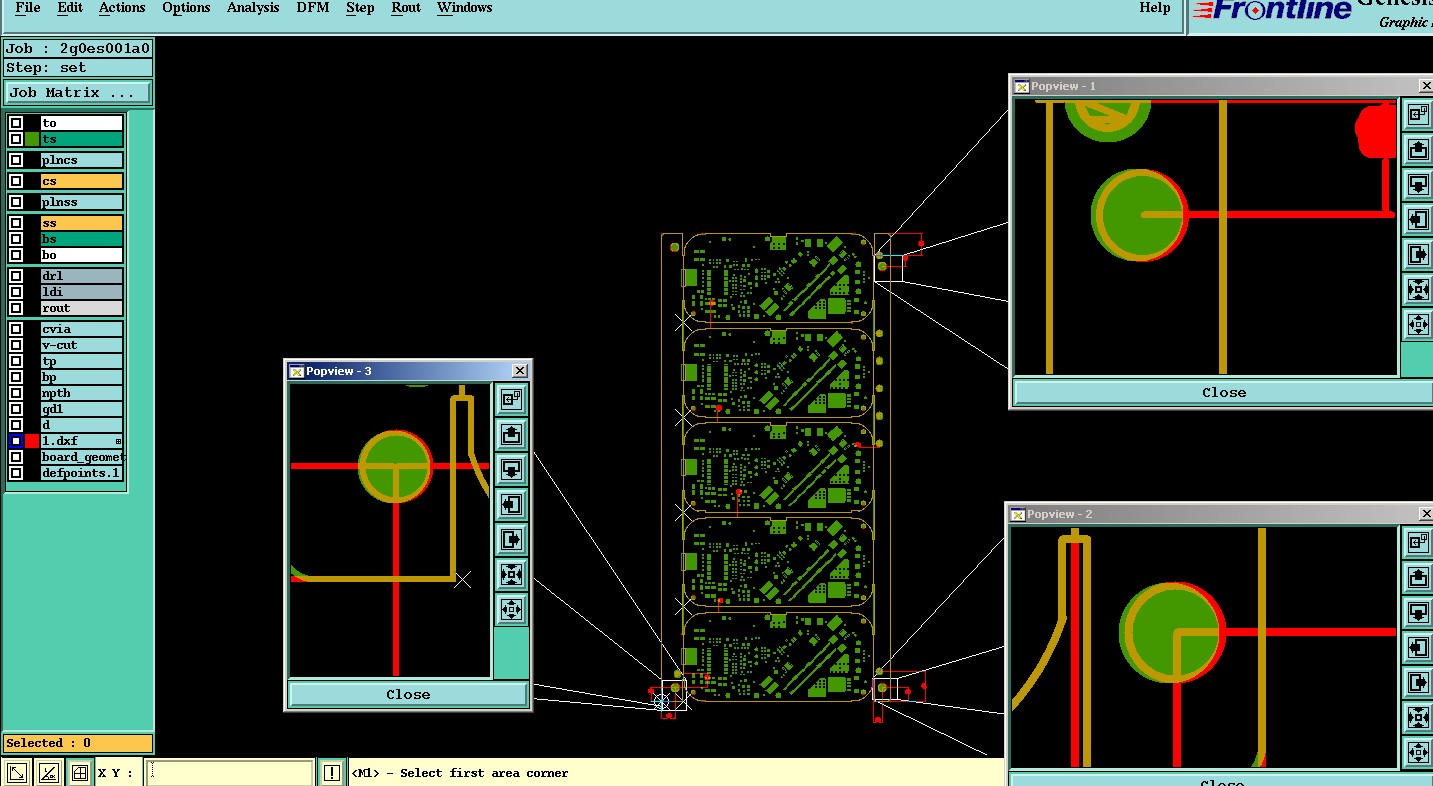1433x786 pixels.
Task: Click Close button in Popview - 3
Action: pyautogui.click(x=408, y=694)
